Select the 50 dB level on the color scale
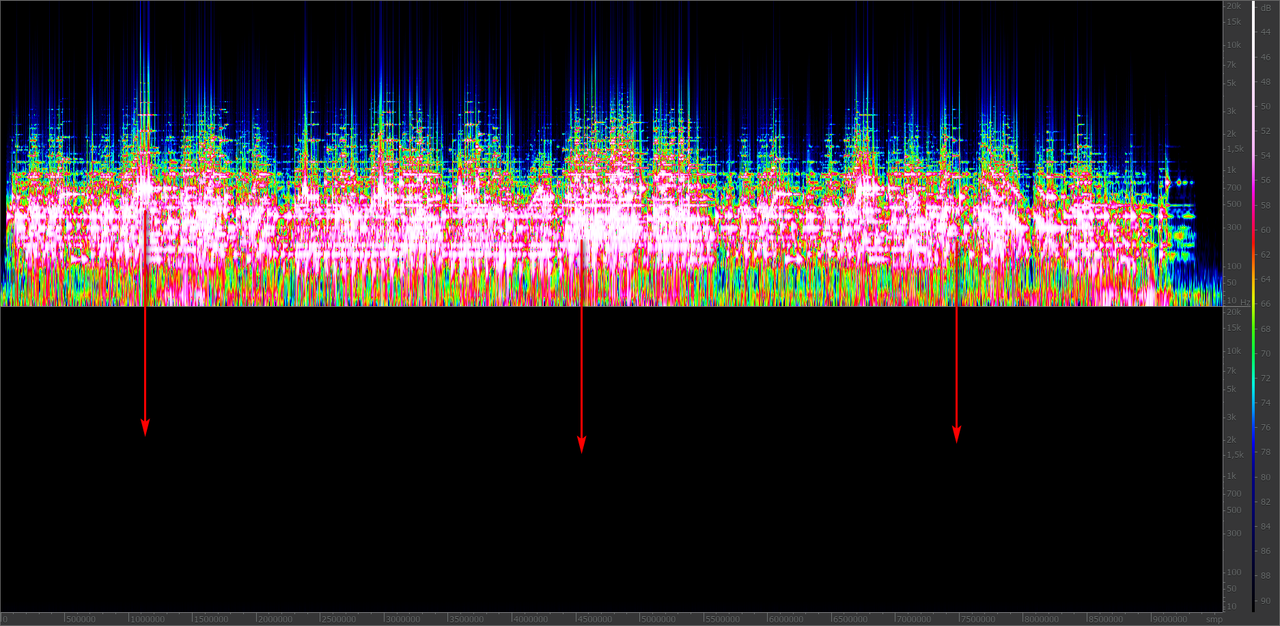The width and height of the screenshot is (1280, 626). [1266, 106]
